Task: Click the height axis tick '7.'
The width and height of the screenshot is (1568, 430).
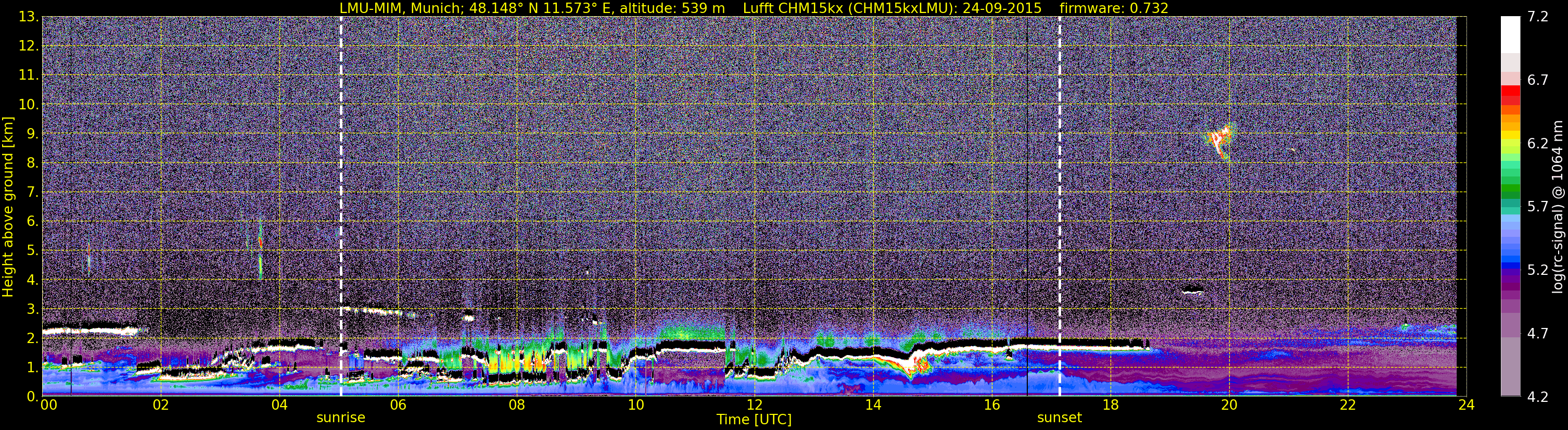Action: pos(32,193)
